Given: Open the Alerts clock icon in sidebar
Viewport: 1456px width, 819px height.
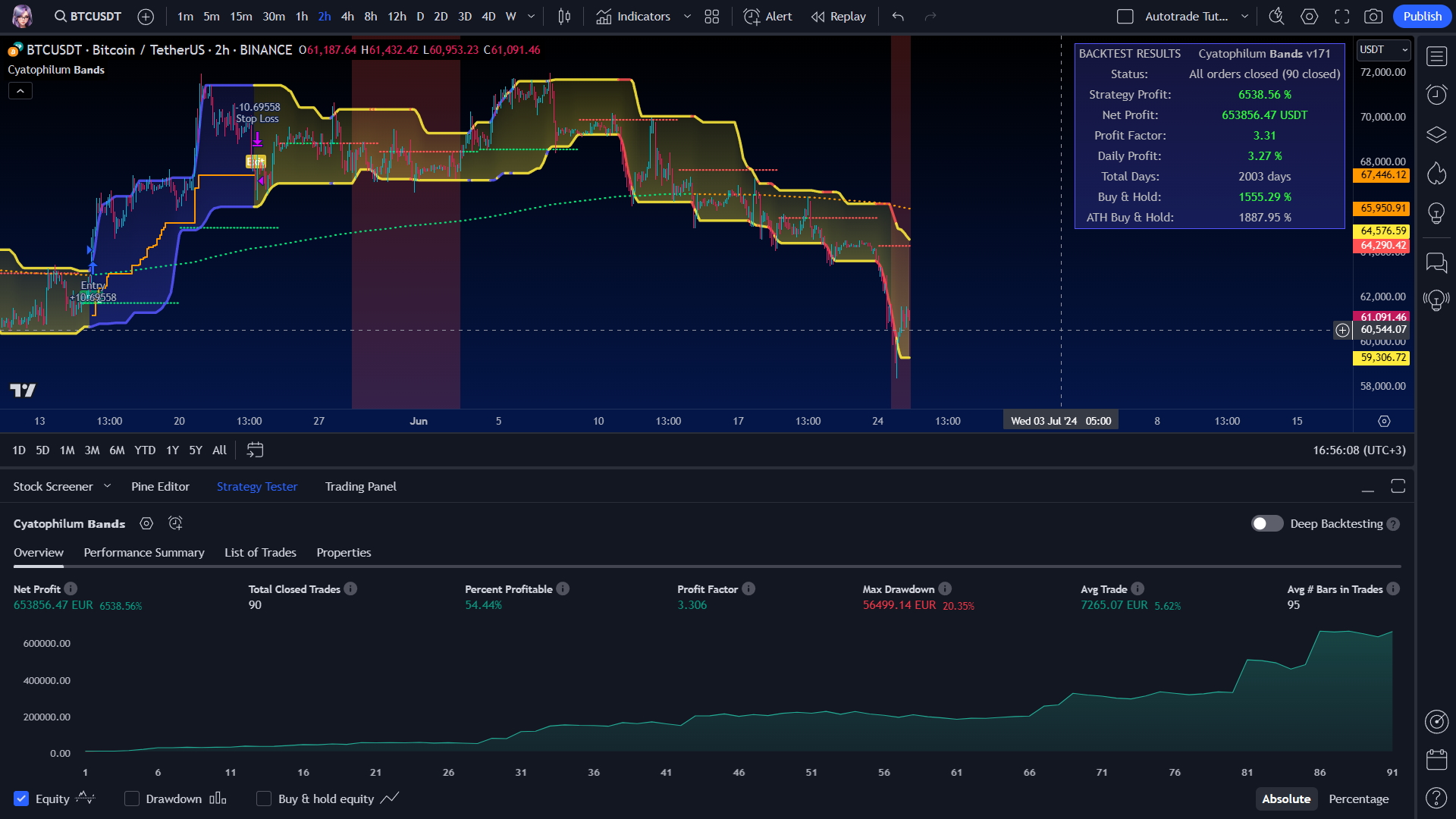Looking at the screenshot, I should [1436, 94].
